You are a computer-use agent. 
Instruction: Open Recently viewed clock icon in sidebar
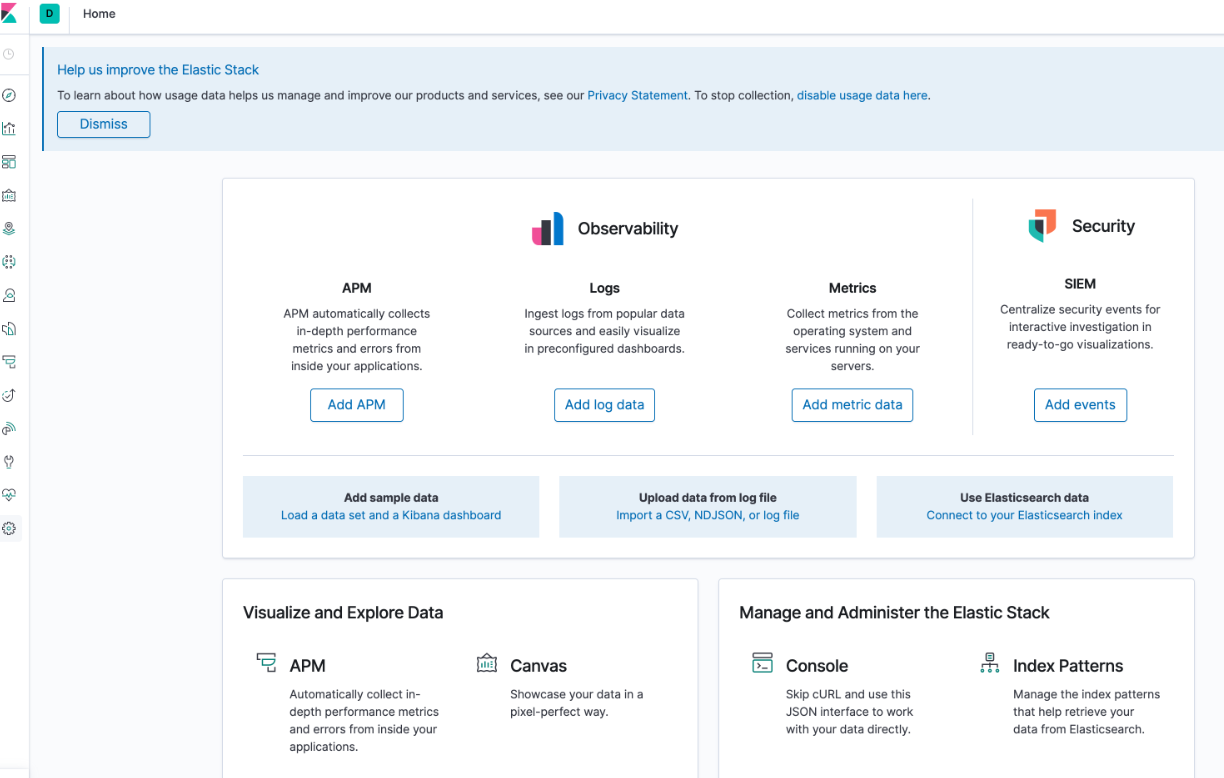tap(9, 54)
